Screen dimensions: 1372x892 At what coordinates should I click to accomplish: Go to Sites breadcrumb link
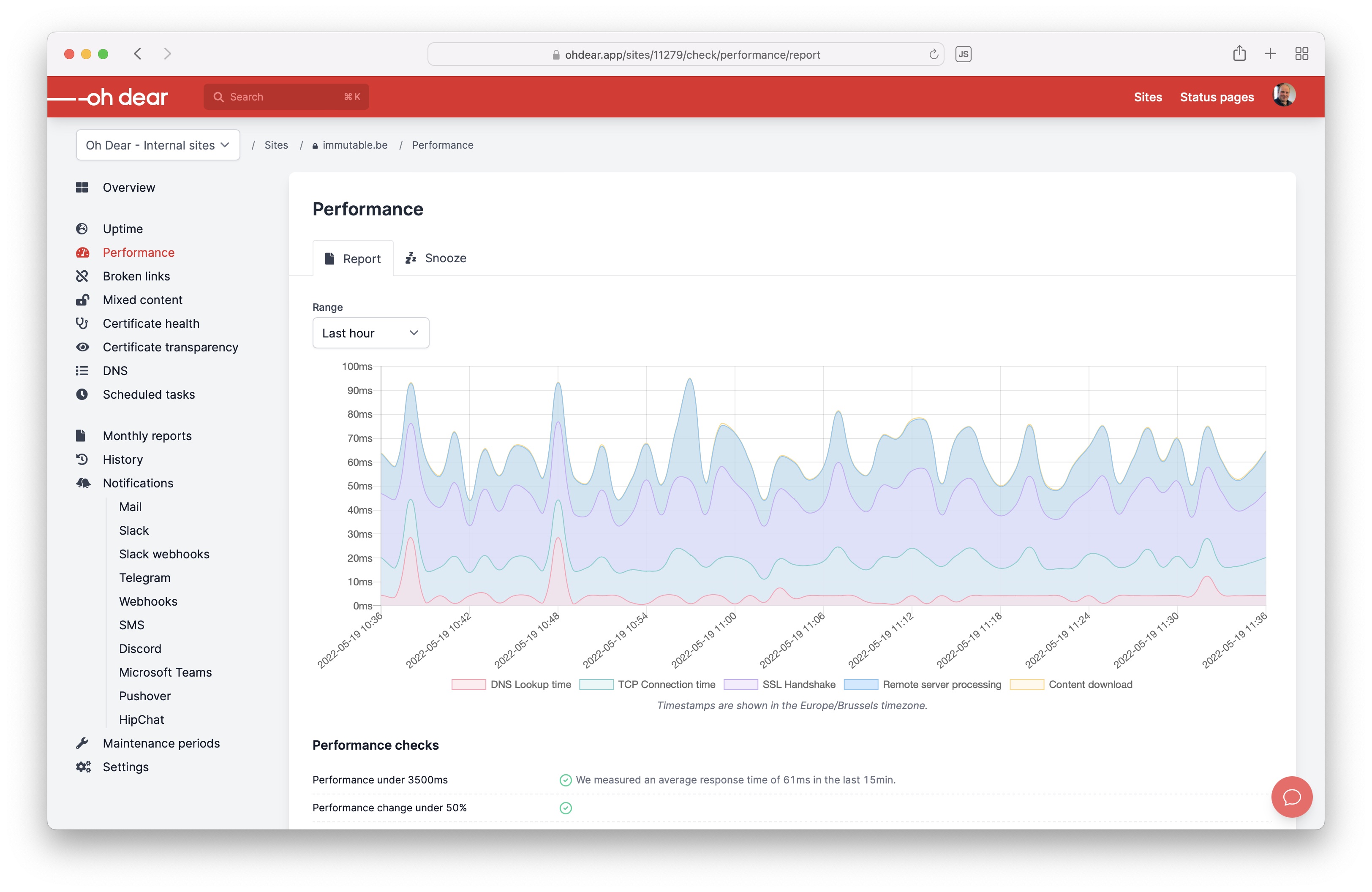click(276, 145)
